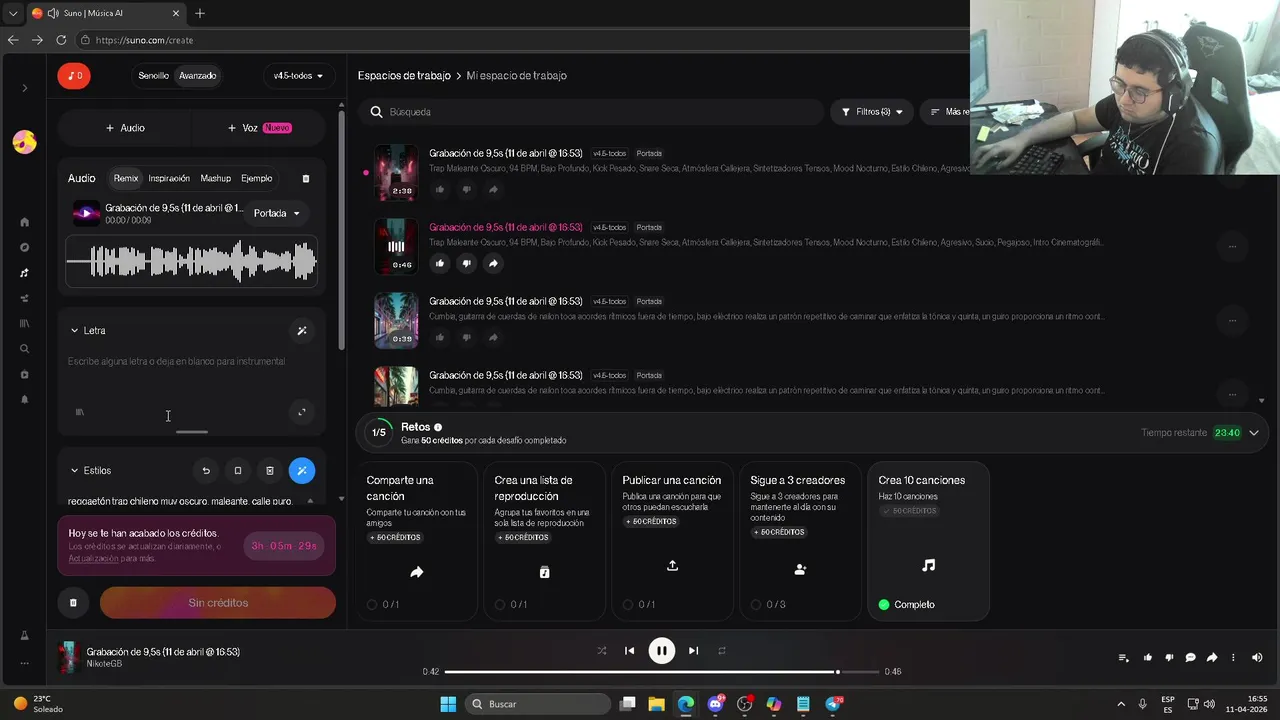Open the Retos info icon
This screenshot has height=720, width=1280.
tap(438, 427)
